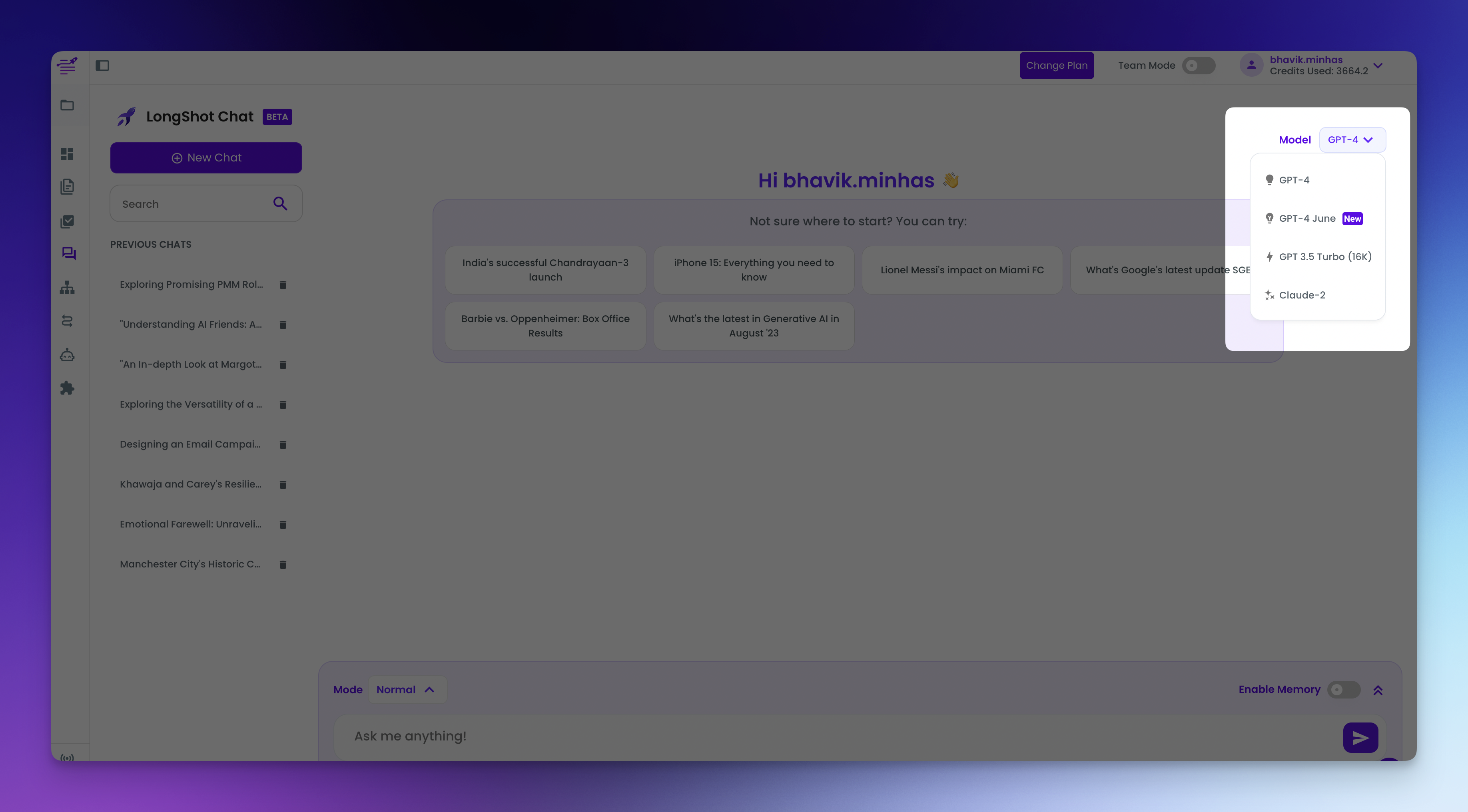
Task: Open 'Emotional Farewell: Unraveli...' chat
Action: click(x=191, y=523)
